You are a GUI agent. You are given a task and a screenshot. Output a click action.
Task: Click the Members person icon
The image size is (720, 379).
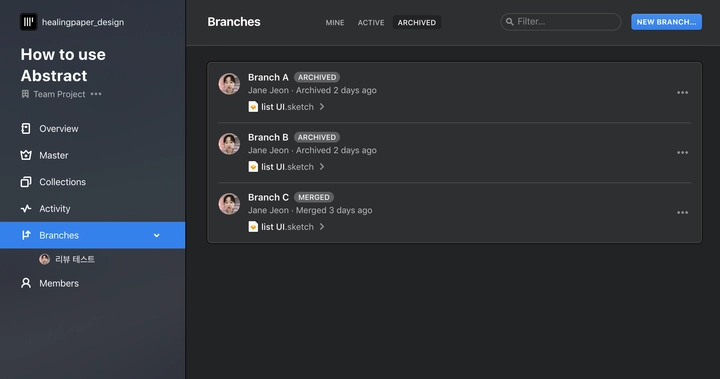point(26,283)
